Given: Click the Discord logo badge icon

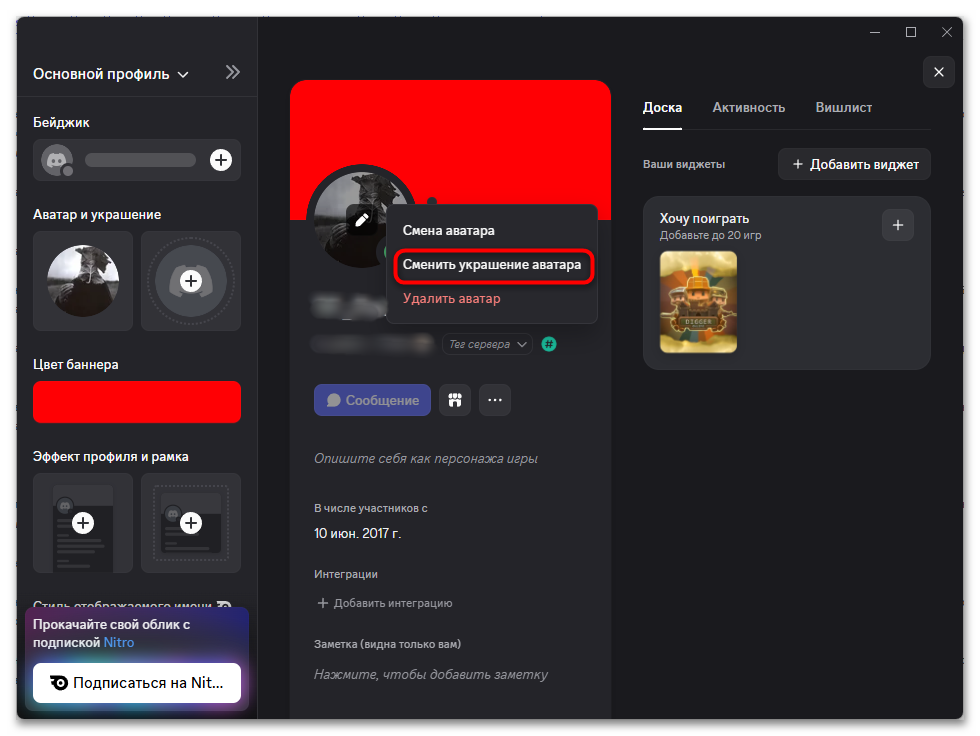Looking at the screenshot, I should (x=57, y=160).
